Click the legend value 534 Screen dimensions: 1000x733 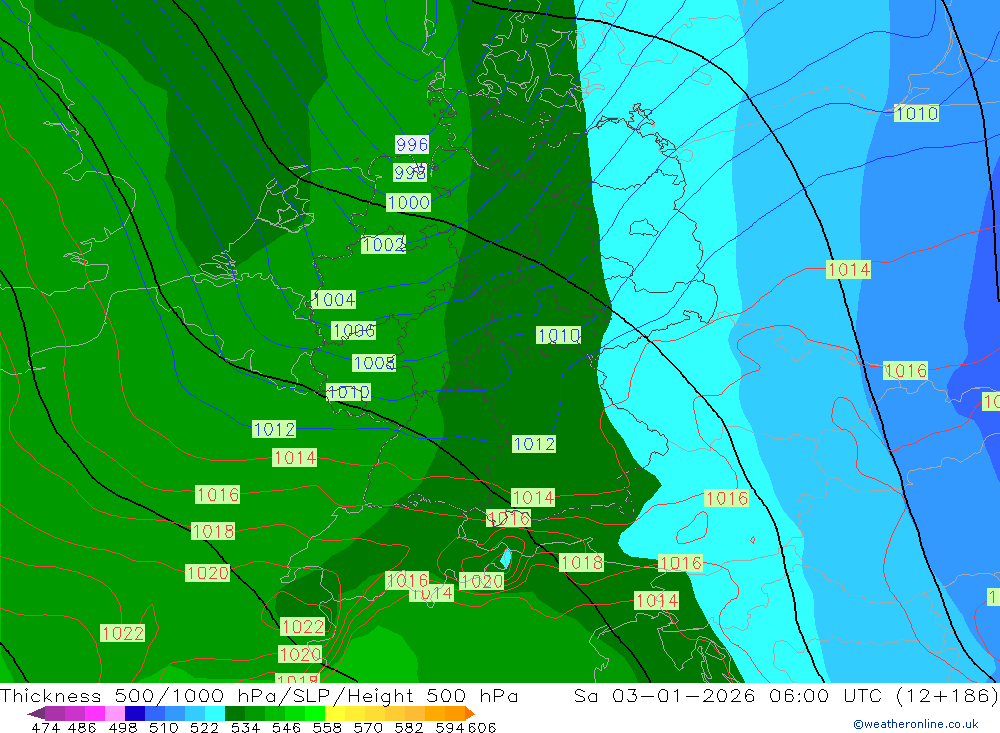point(246,728)
